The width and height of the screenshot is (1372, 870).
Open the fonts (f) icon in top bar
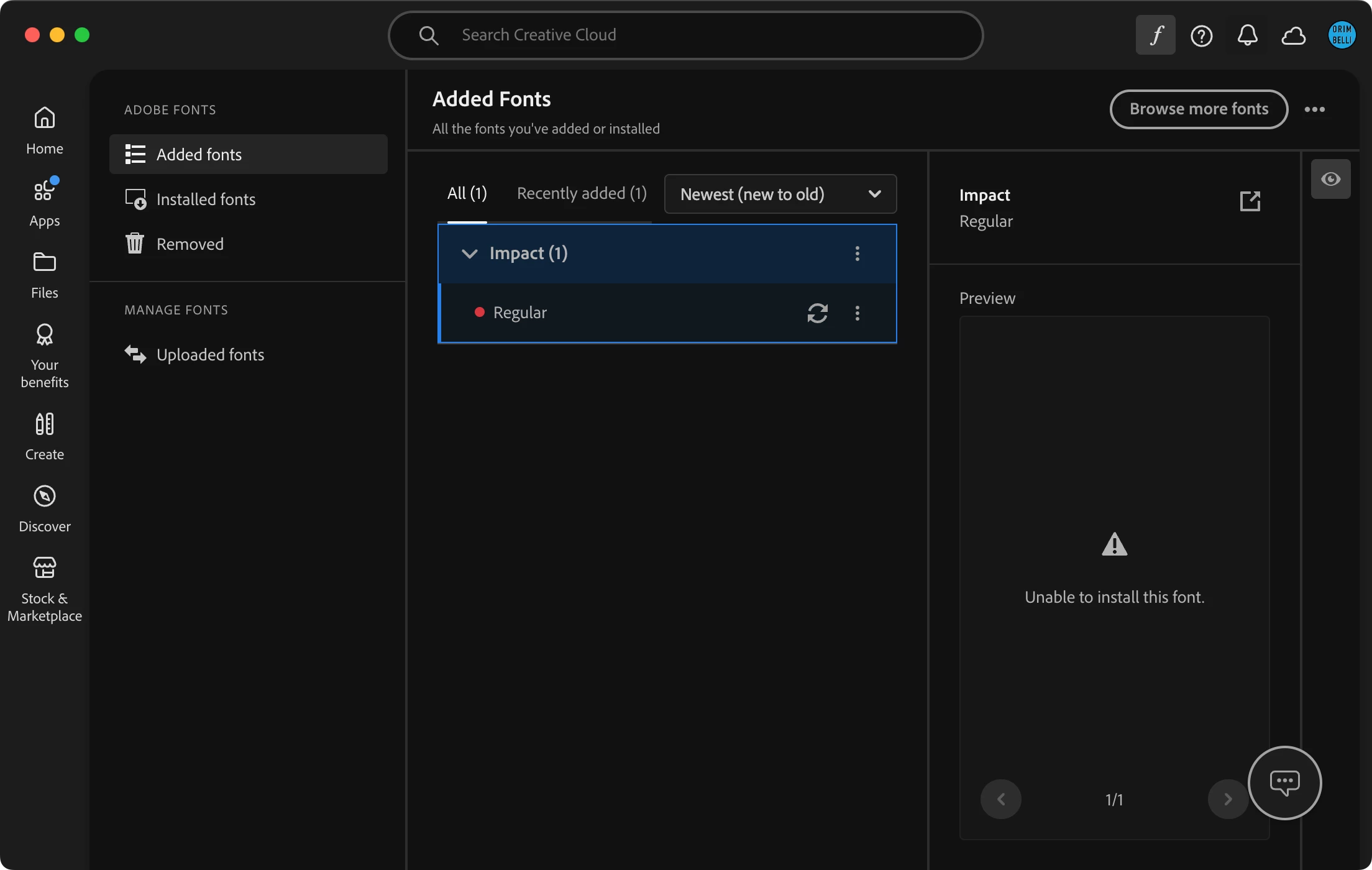pos(1155,35)
